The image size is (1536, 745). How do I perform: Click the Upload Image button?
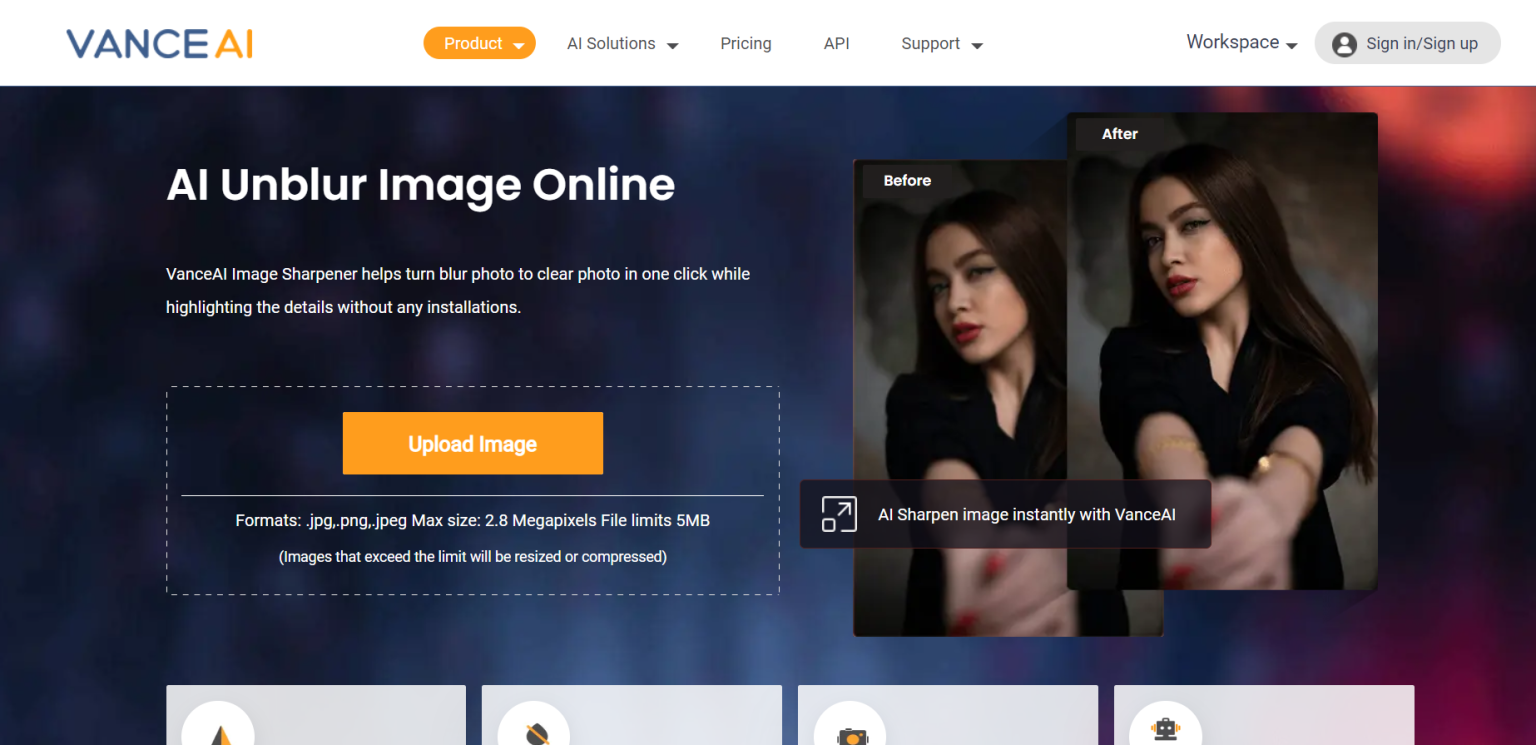(x=472, y=443)
